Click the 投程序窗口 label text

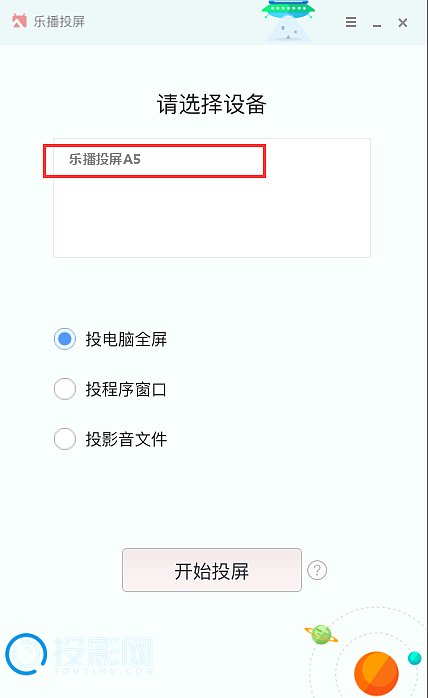pos(126,390)
